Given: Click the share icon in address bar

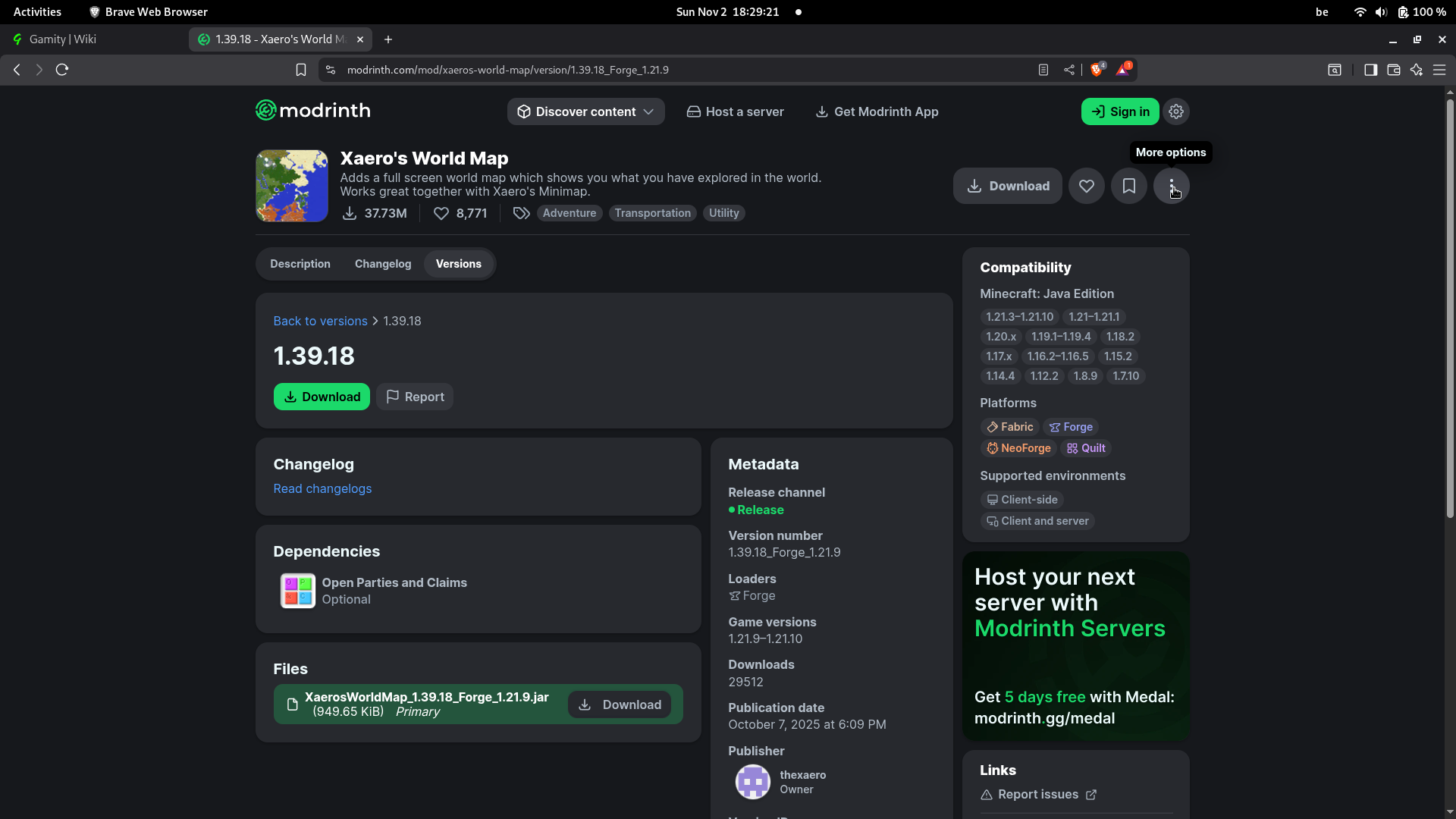Looking at the screenshot, I should 1068,70.
